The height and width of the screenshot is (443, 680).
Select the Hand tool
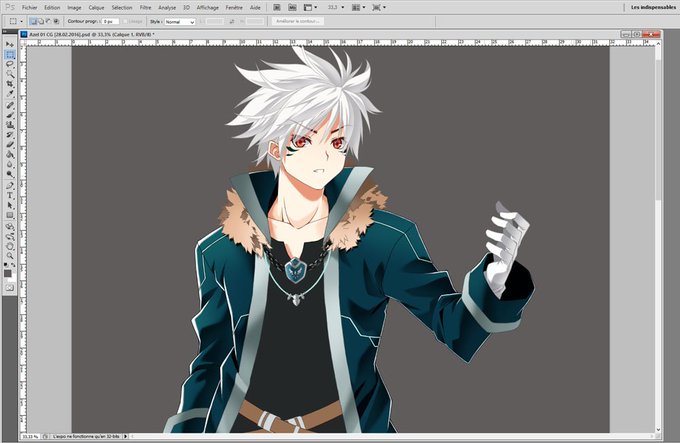[10, 246]
